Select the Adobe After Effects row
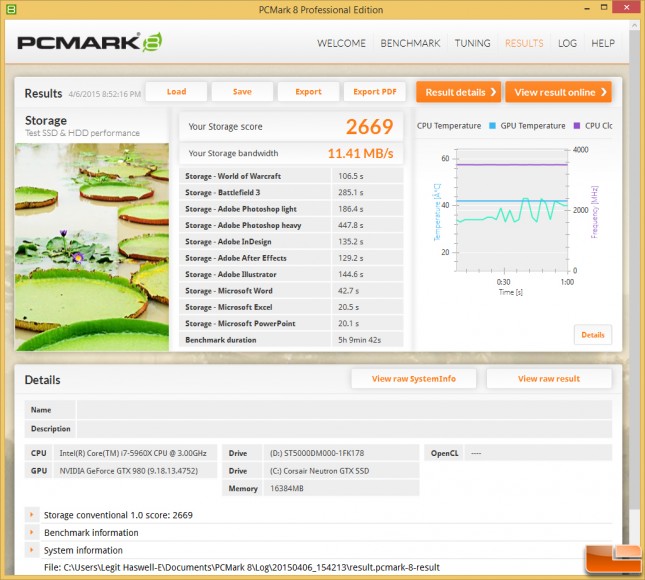 pyautogui.click(x=291, y=258)
